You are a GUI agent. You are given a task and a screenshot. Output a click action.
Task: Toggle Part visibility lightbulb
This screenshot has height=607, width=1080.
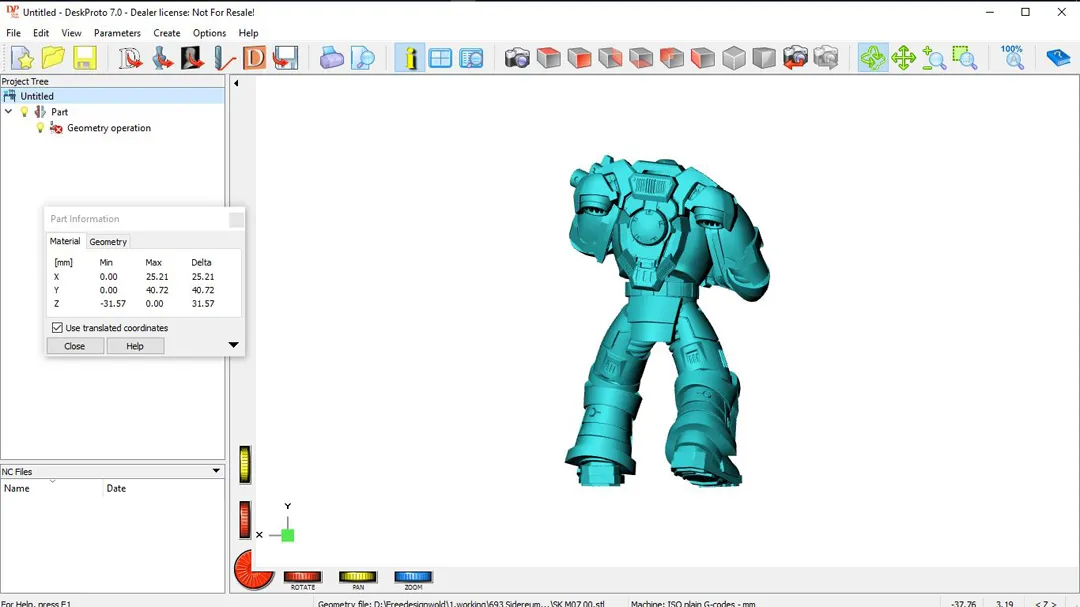click(25, 112)
